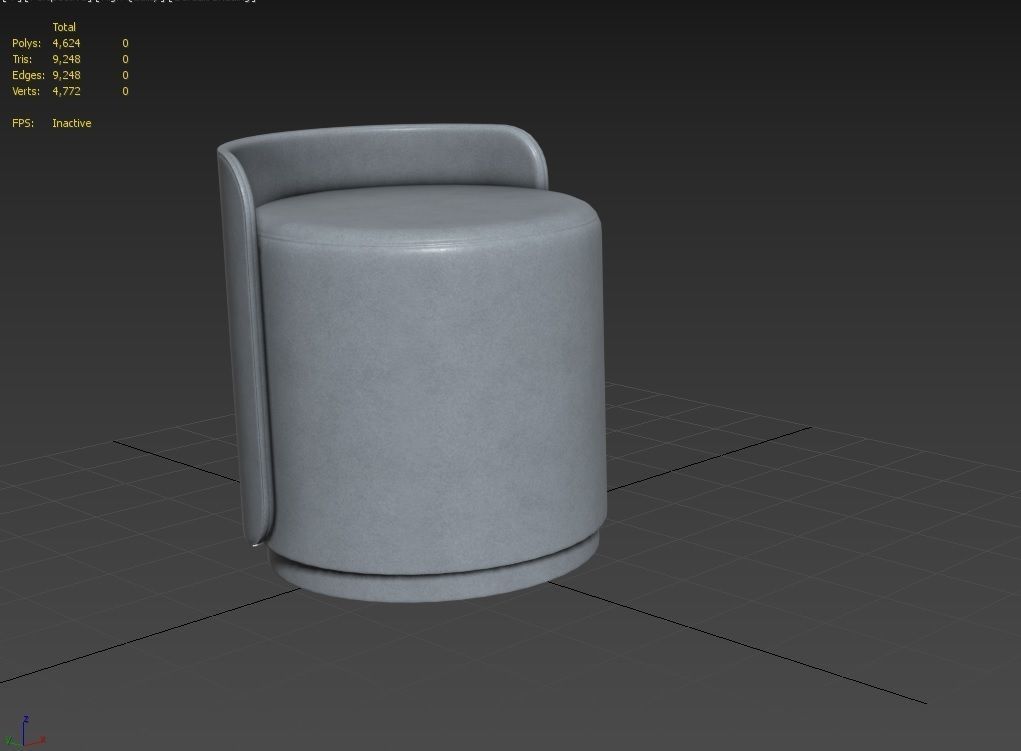Screen dimensions: 1021x751
Task: Click the selection count '0' in Polys row
Action: click(x=125, y=43)
